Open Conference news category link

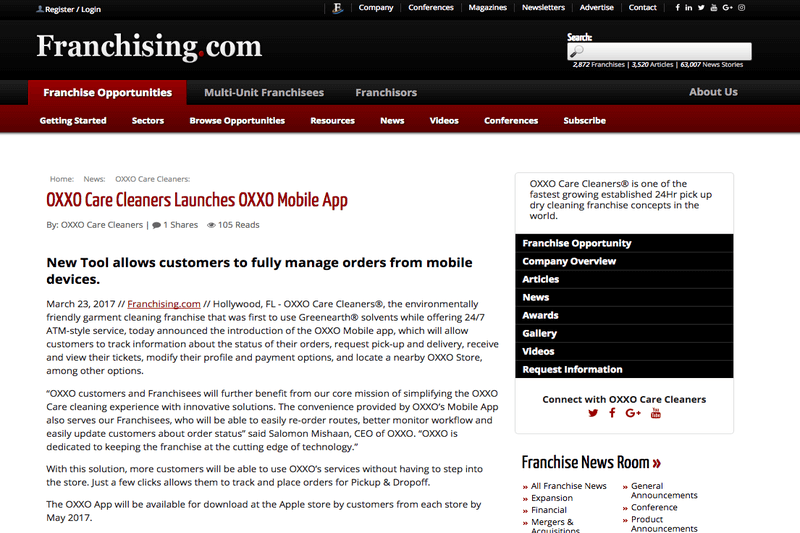[x=654, y=507]
